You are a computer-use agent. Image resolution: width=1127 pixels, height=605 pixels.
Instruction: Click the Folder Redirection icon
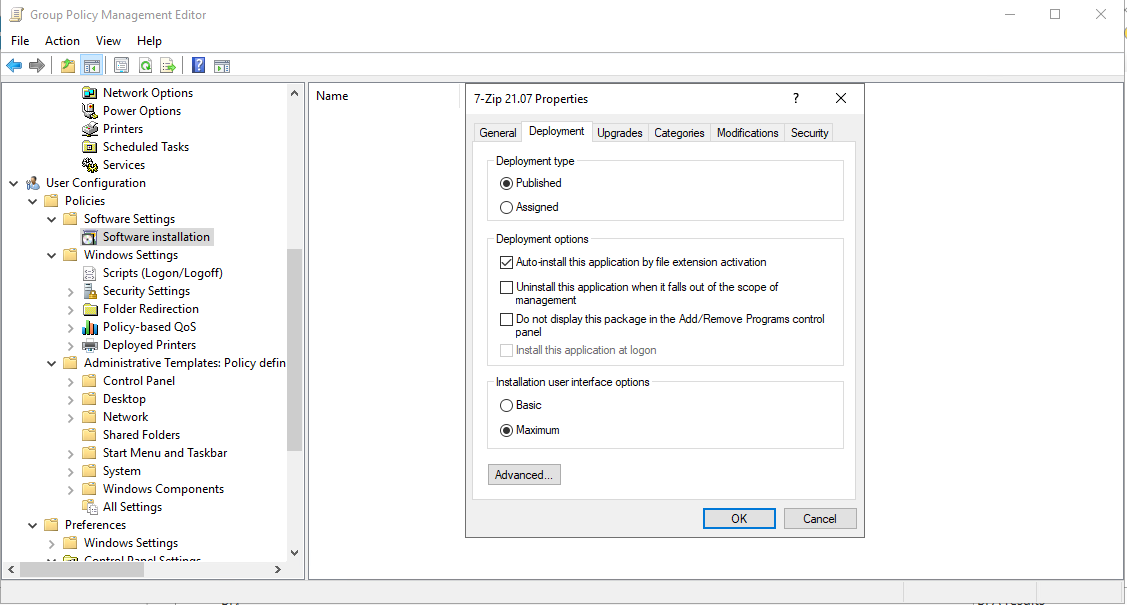coord(90,309)
